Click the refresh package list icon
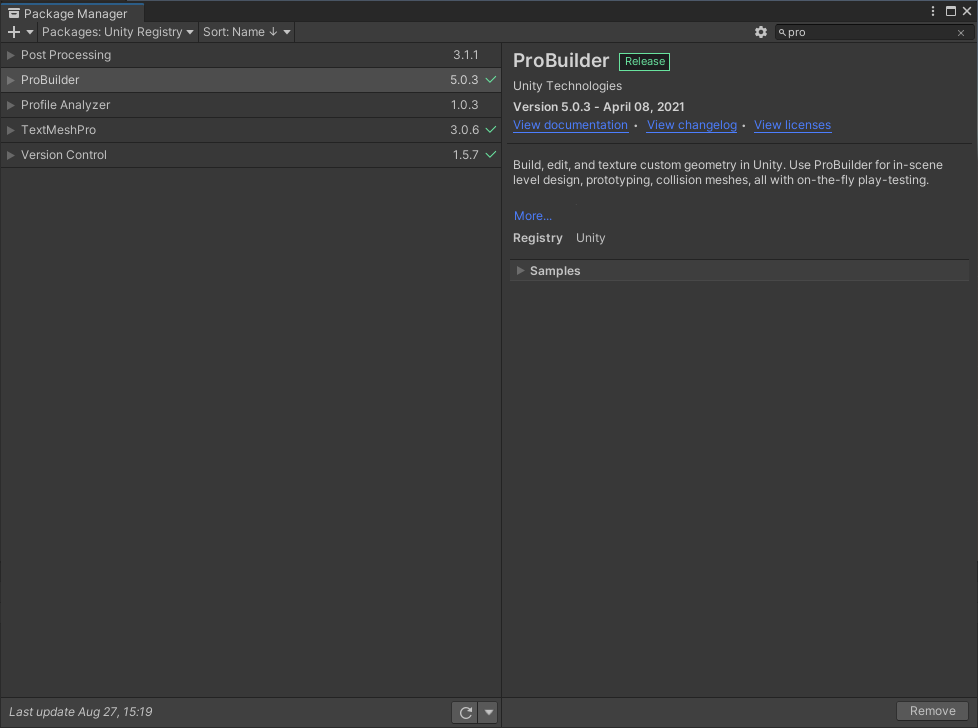The image size is (978, 728). coord(465,712)
